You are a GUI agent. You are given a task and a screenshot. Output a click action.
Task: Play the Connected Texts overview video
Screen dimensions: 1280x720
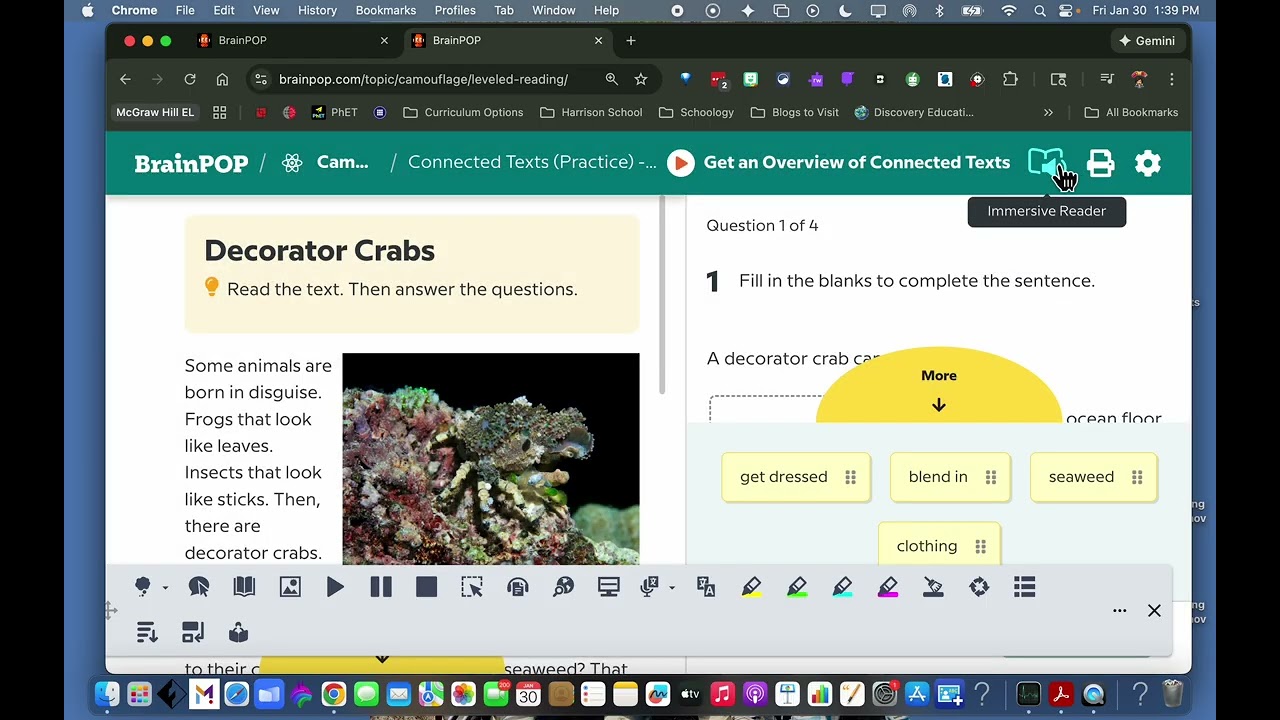[x=680, y=163]
